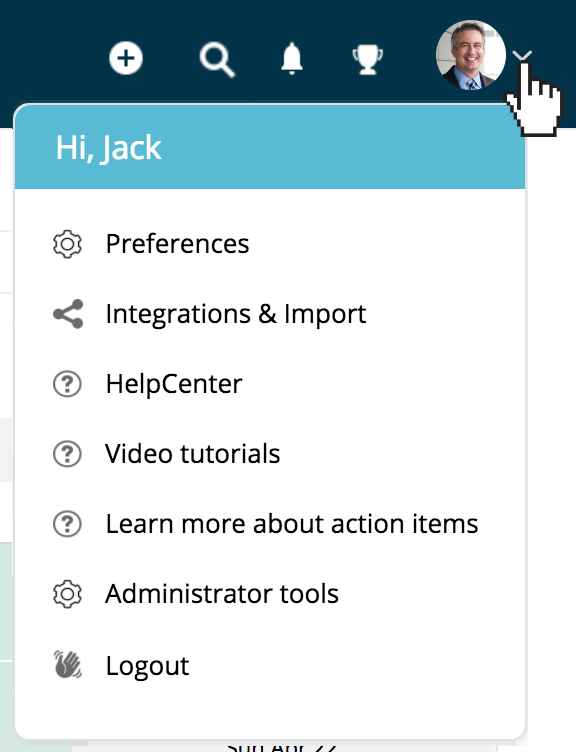
Task: Click the question mark icon beside HelpCenter
Action: tap(67, 384)
